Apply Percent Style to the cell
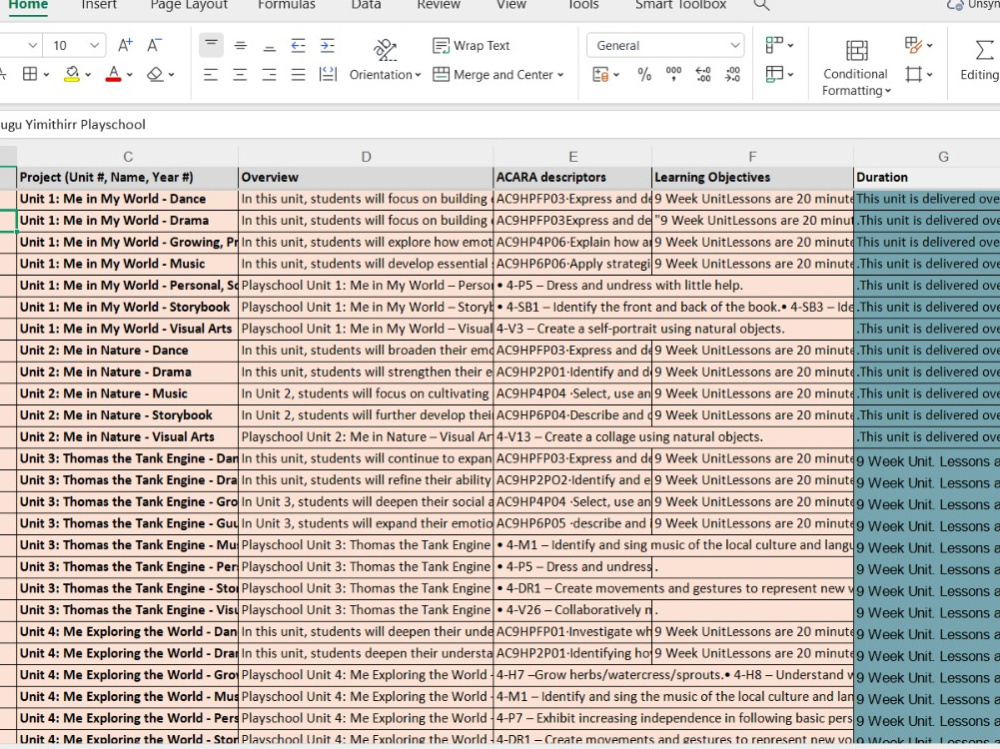1000x749 pixels. click(x=644, y=75)
